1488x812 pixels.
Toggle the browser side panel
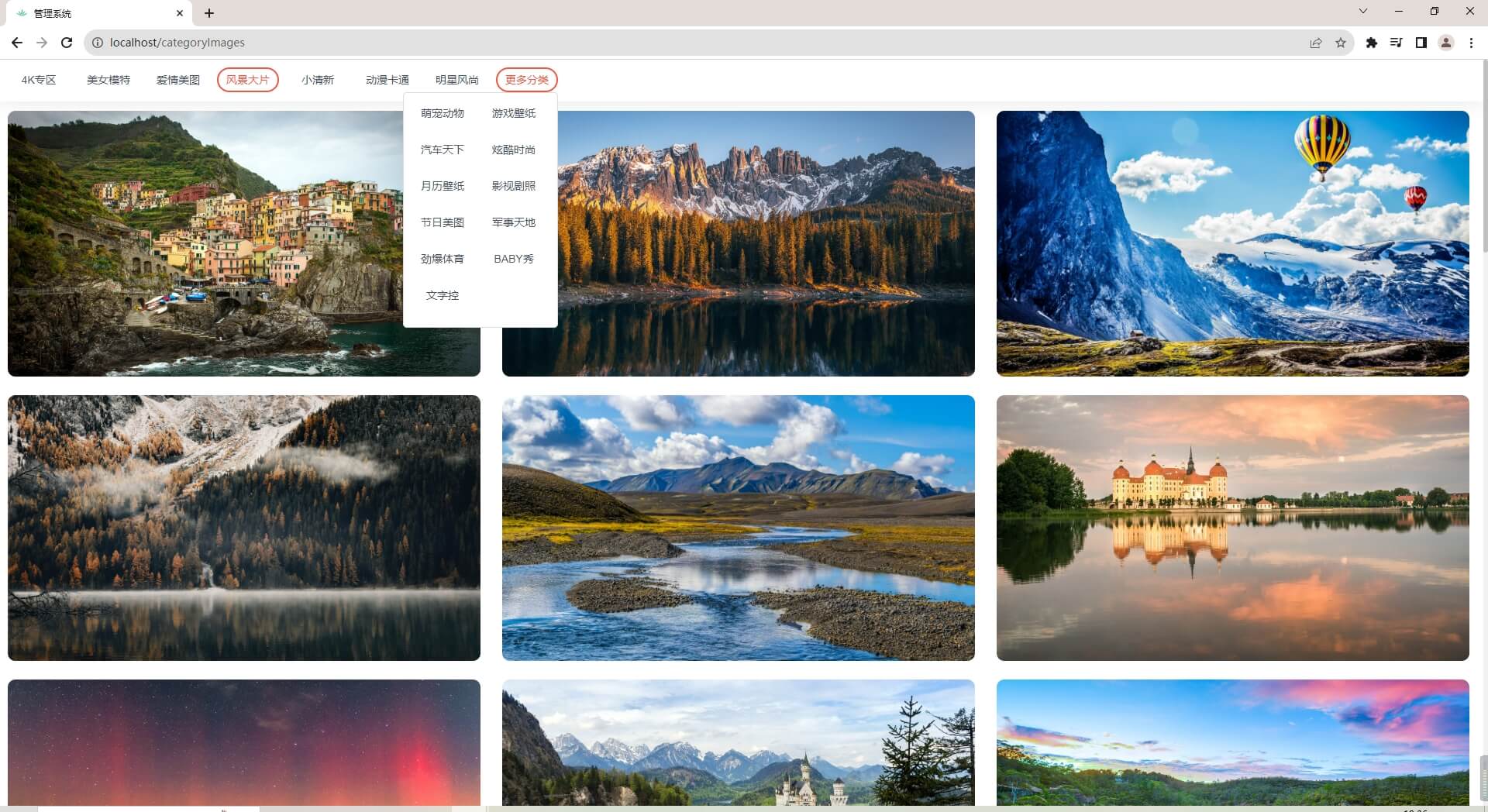pos(1421,43)
